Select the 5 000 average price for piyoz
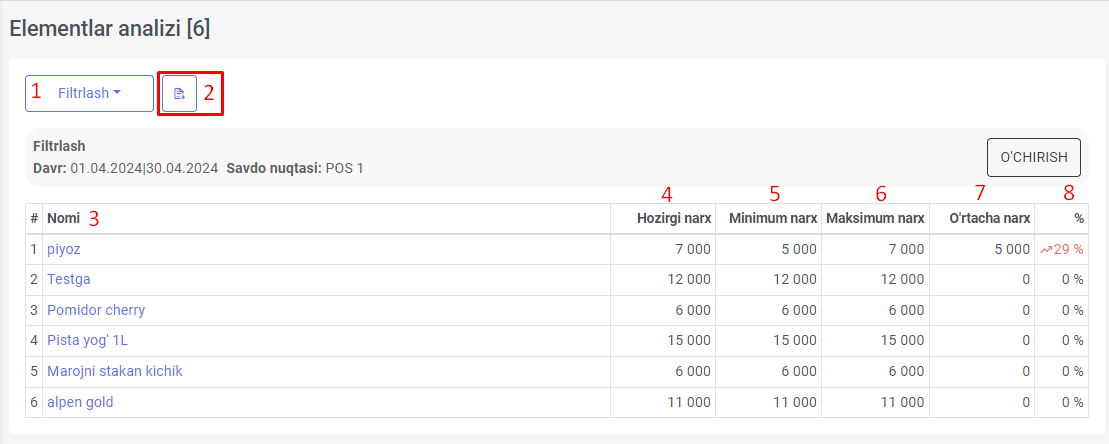1109x444 pixels. [x=1011, y=249]
